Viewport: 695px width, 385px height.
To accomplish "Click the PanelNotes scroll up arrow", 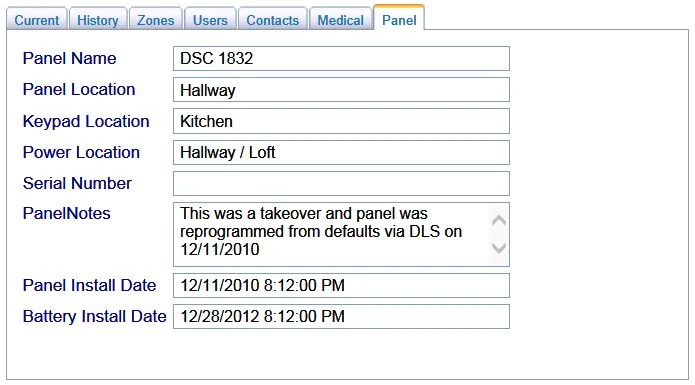I will point(499,220).
